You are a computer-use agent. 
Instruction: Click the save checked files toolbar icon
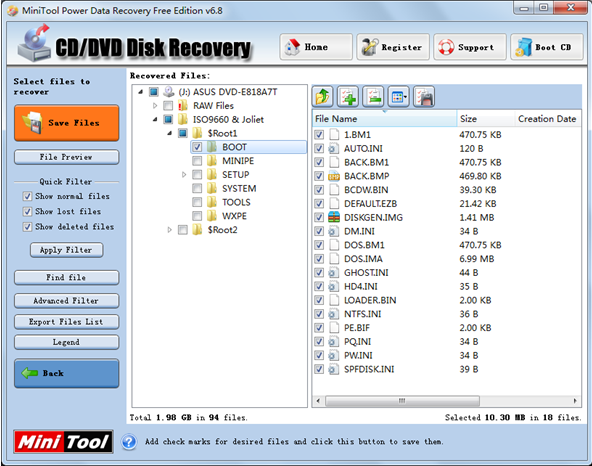tap(424, 97)
